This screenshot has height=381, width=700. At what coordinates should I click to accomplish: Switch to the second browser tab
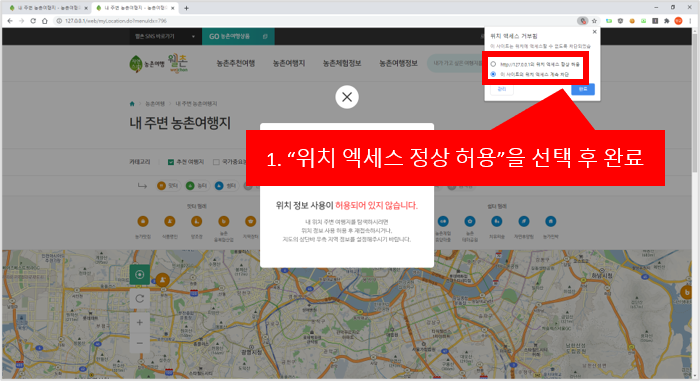pos(134,8)
